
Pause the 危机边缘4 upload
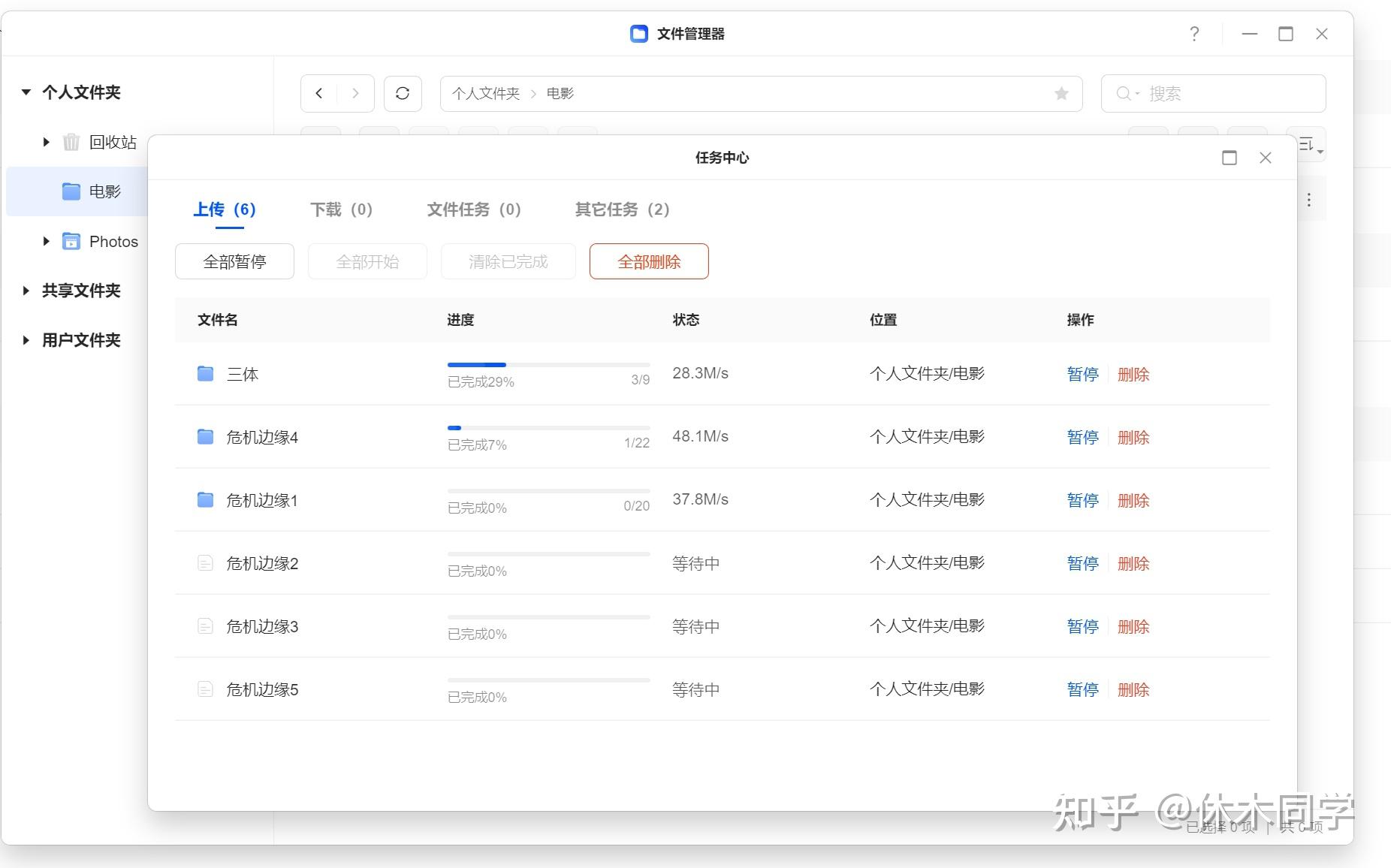[1082, 437]
